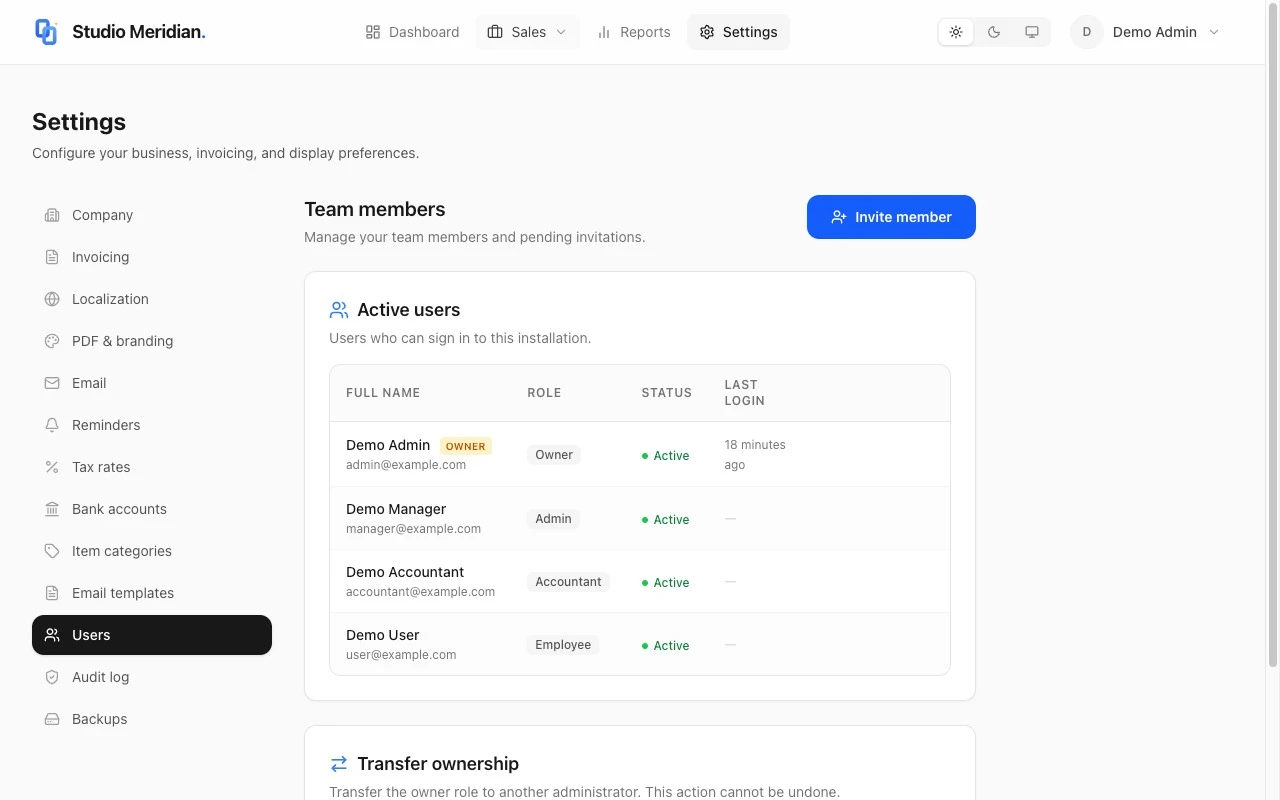This screenshot has width=1280, height=800.
Task: Click the Bank accounts bank icon
Action: click(x=52, y=509)
